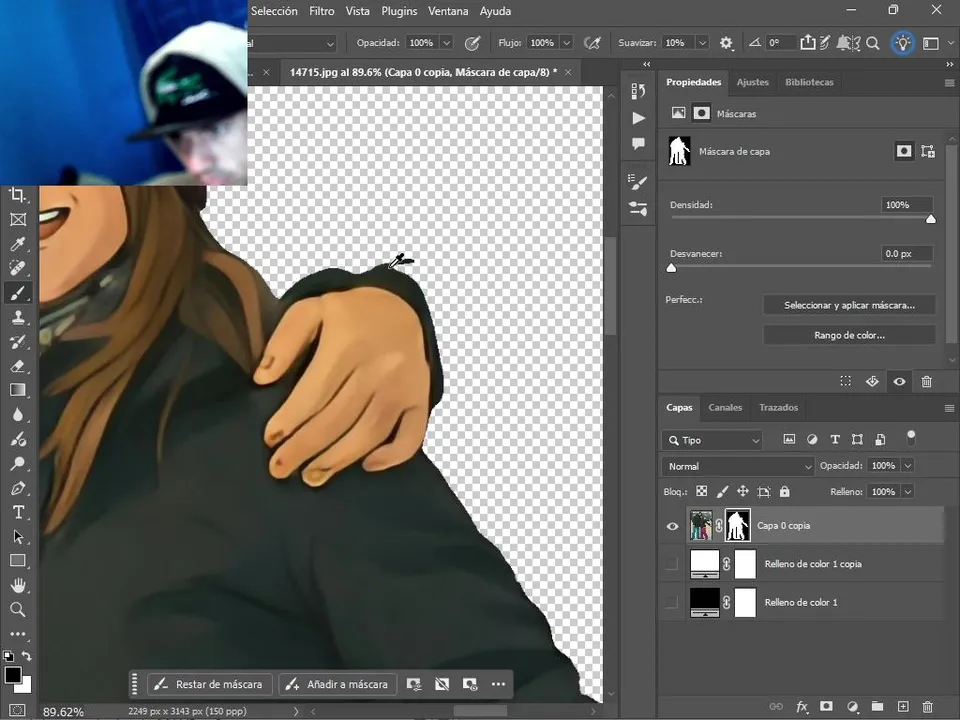This screenshot has height=720, width=960.
Task: Switch to the Canales tab
Action: coord(725,408)
